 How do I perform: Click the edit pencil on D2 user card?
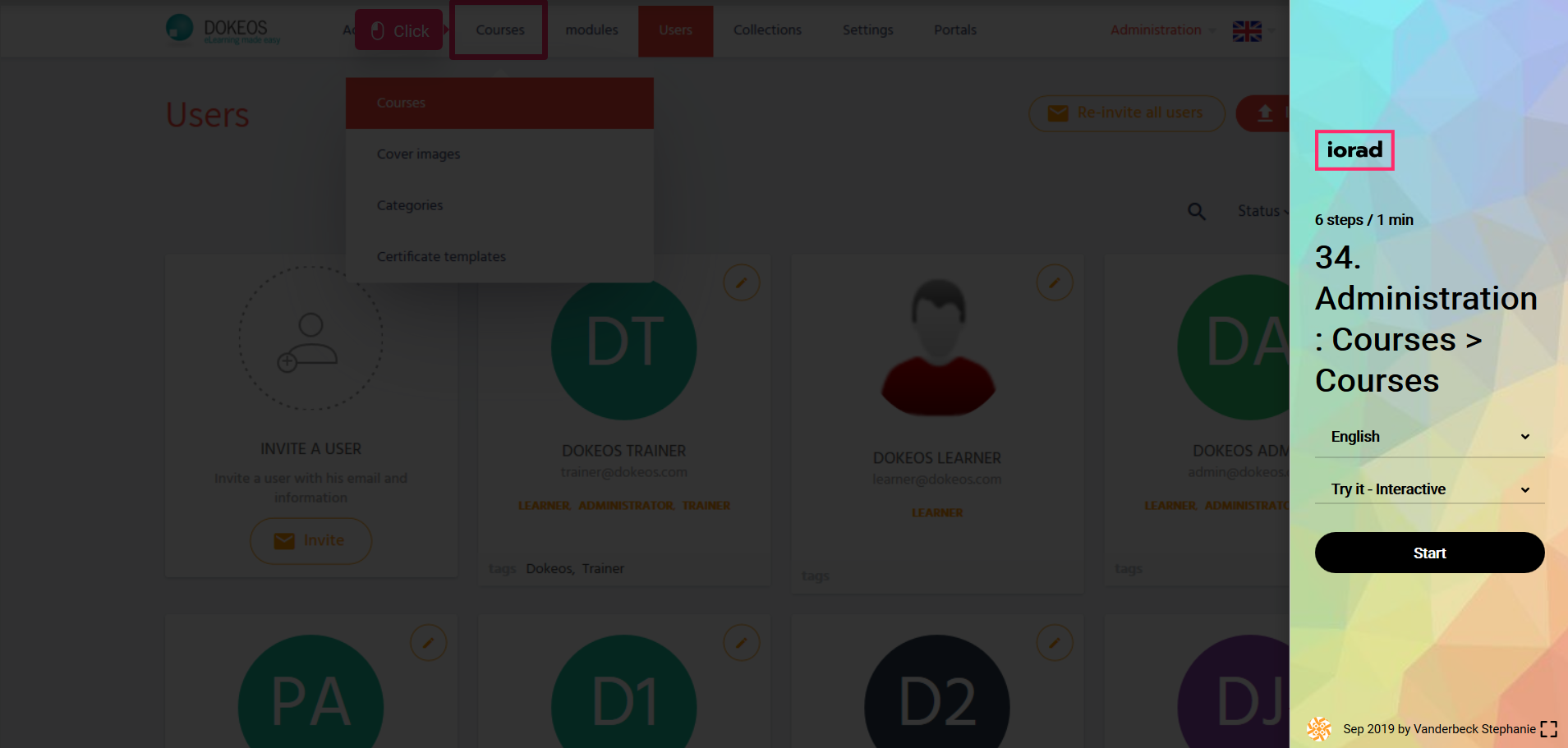[1054, 643]
